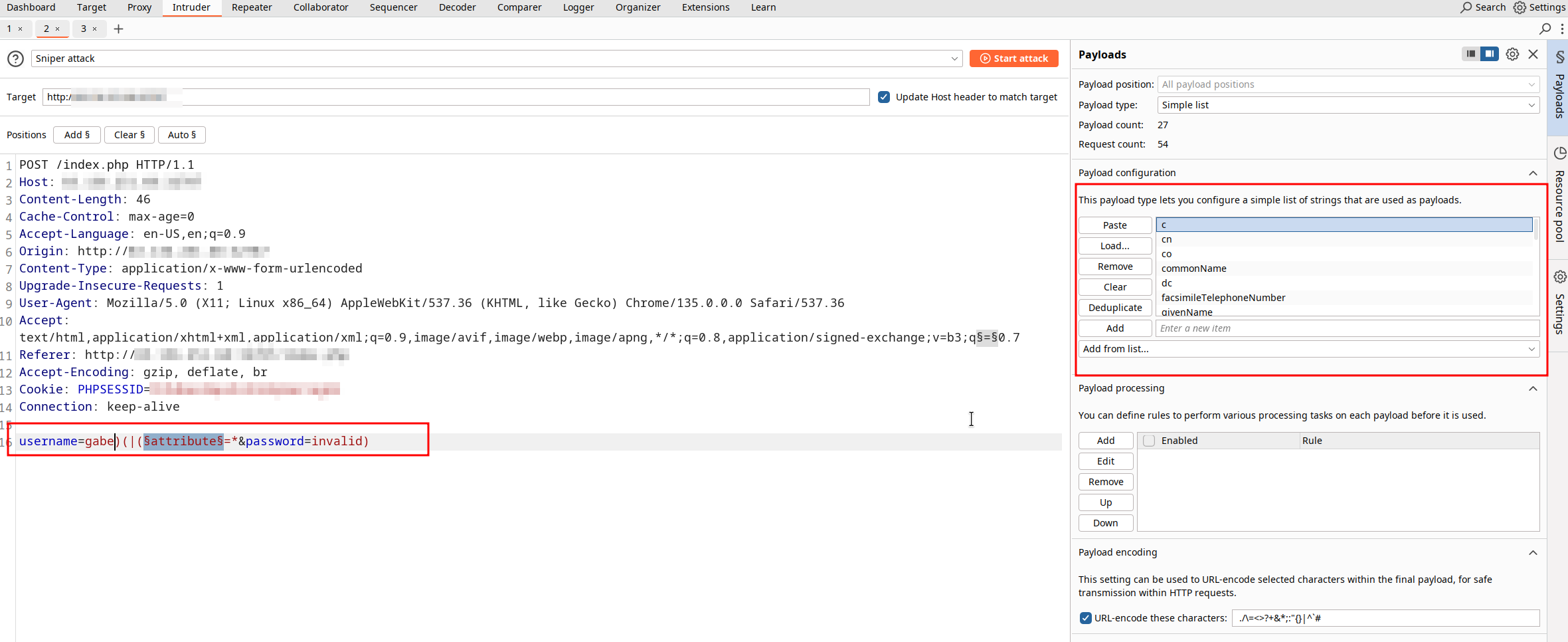1568x642 pixels.
Task: Disable URL-encode these characters
Action: pos(1086,617)
